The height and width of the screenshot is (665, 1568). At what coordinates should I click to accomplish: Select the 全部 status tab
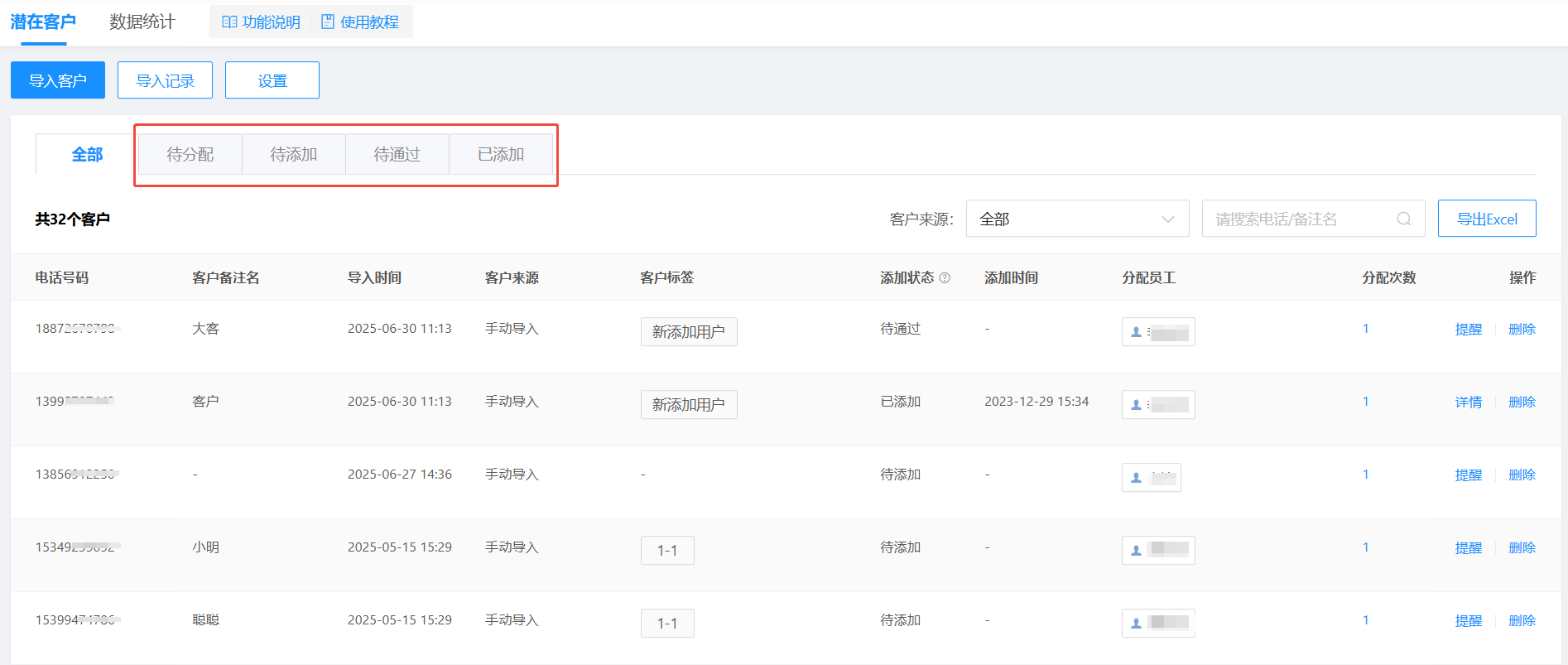pyautogui.click(x=87, y=155)
